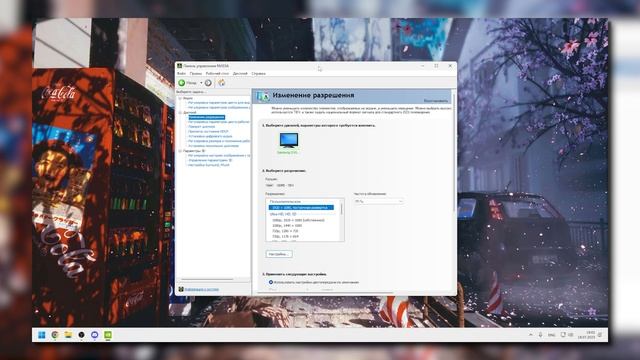Select Изменение разрешения in the task tree
Viewport: 640px width, 360px height.
click(x=206, y=117)
